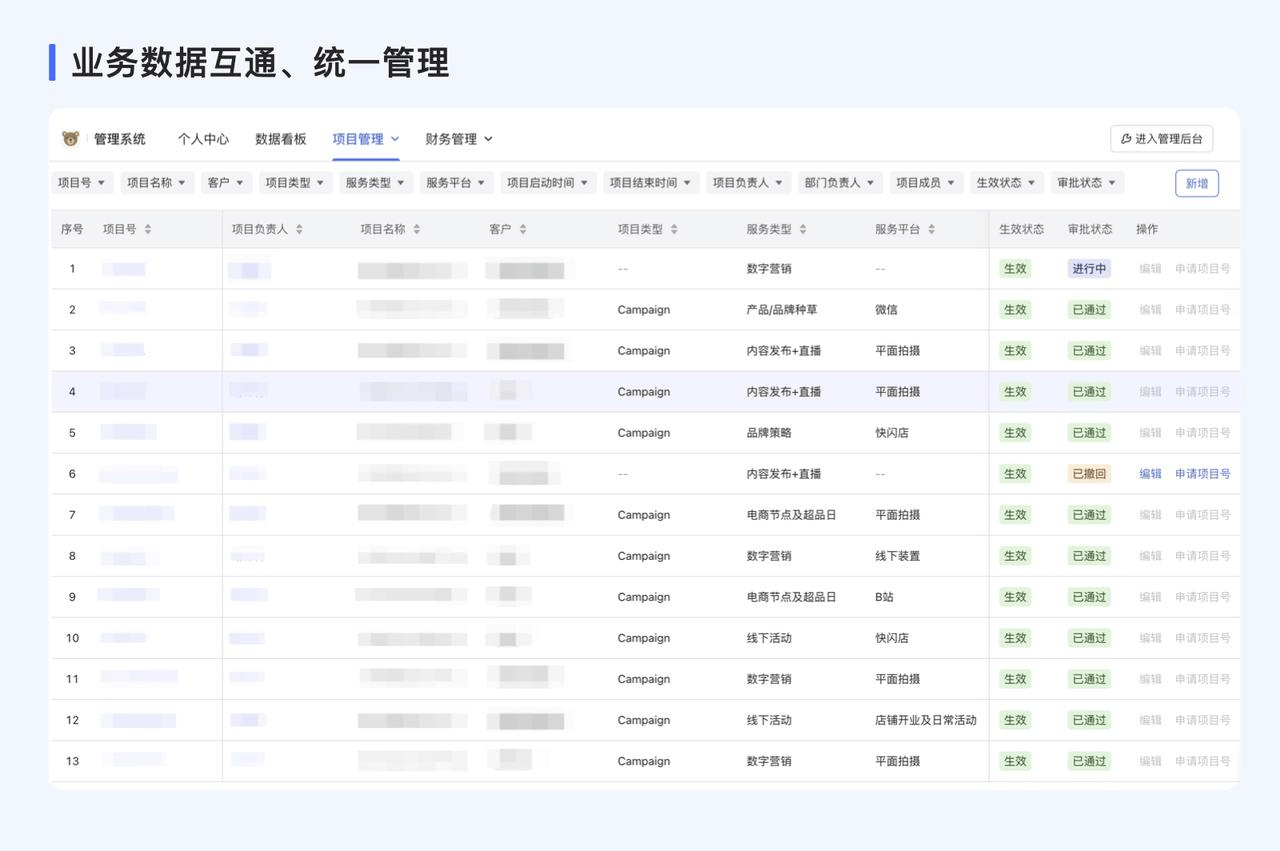Image resolution: width=1280 pixels, height=851 pixels.
Task: Sort by 服务类型 column icon
Action: tap(803, 229)
